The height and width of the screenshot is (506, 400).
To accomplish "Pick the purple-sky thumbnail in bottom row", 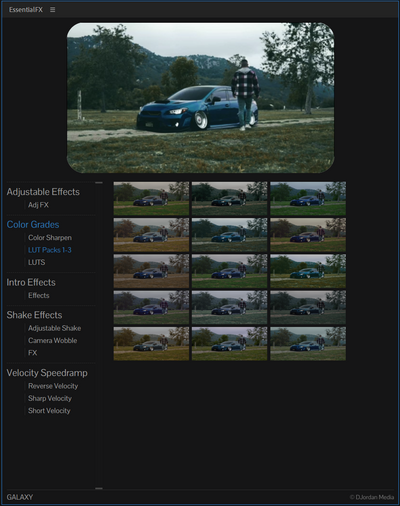I will (230, 344).
